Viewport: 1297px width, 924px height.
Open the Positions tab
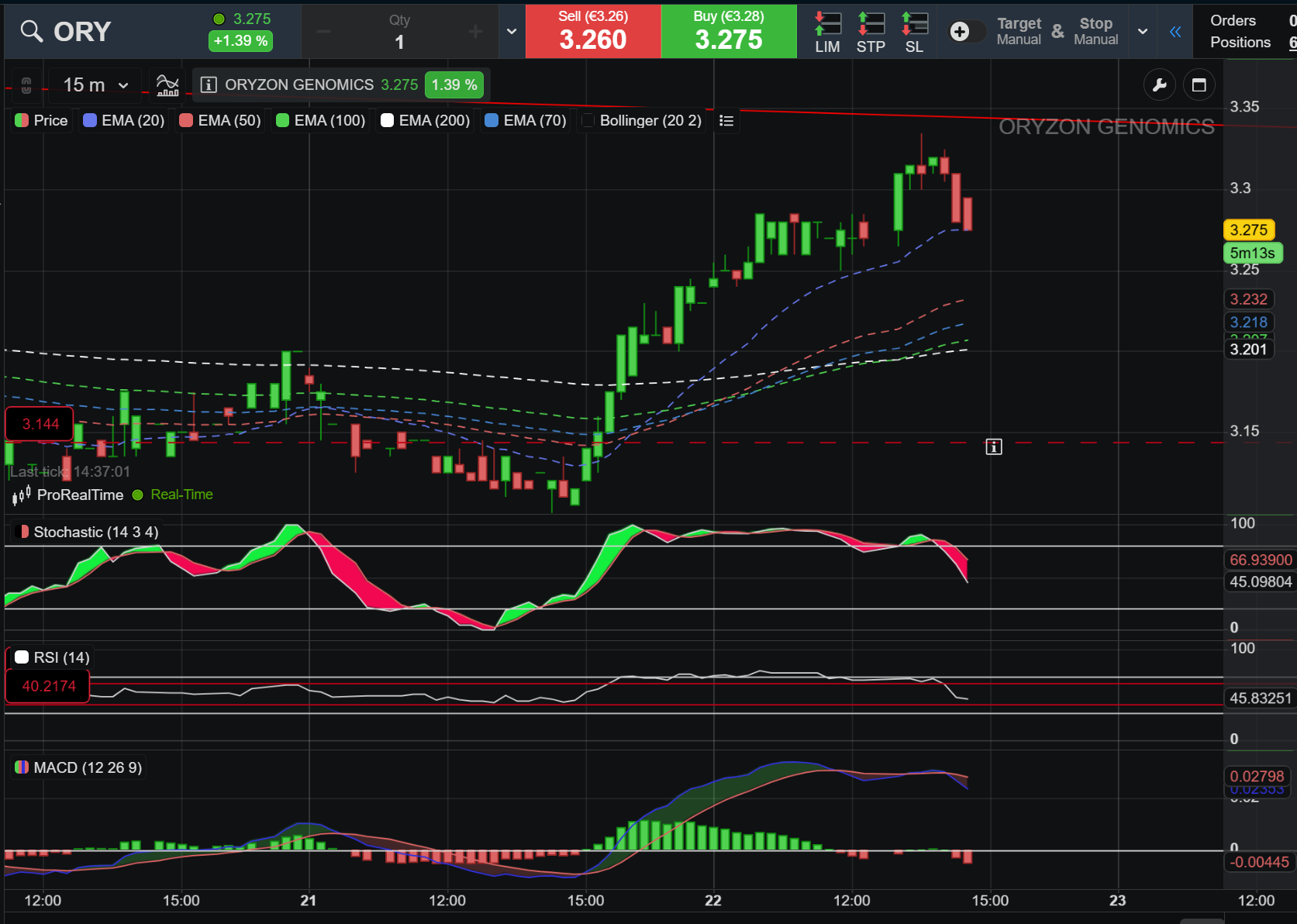click(x=1240, y=43)
